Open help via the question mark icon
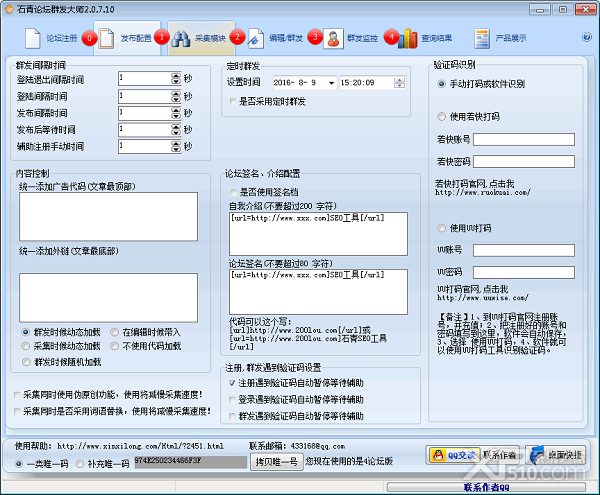The image size is (600, 495). pyautogui.click(x=587, y=37)
